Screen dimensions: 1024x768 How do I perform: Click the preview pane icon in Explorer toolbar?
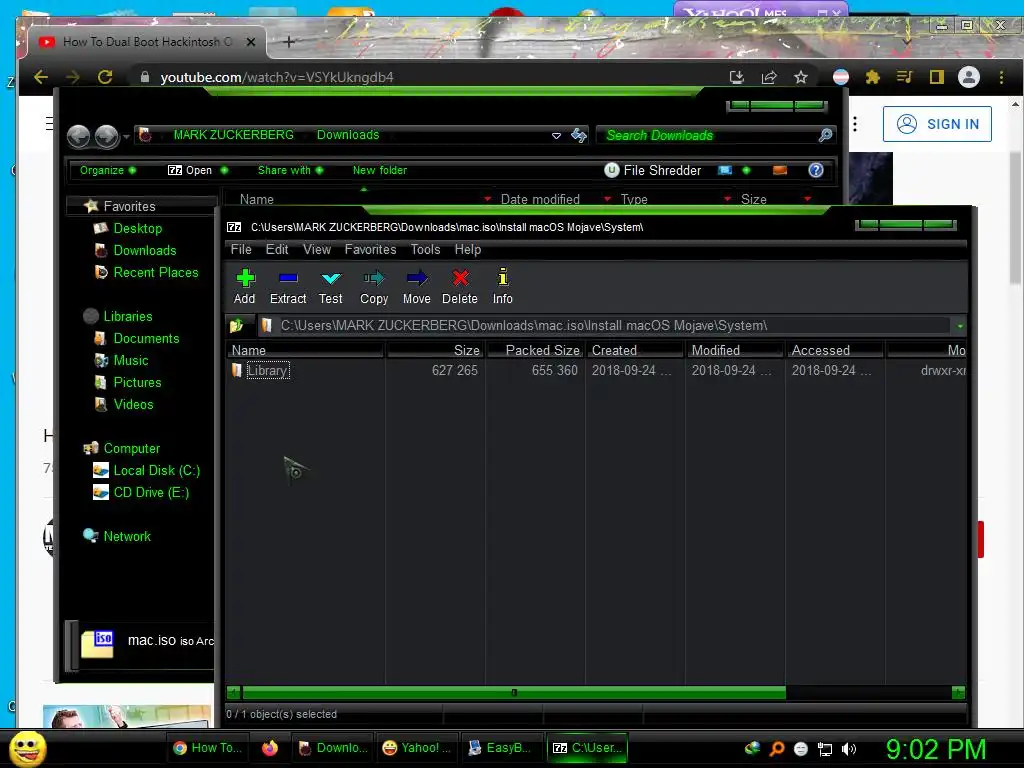780,170
